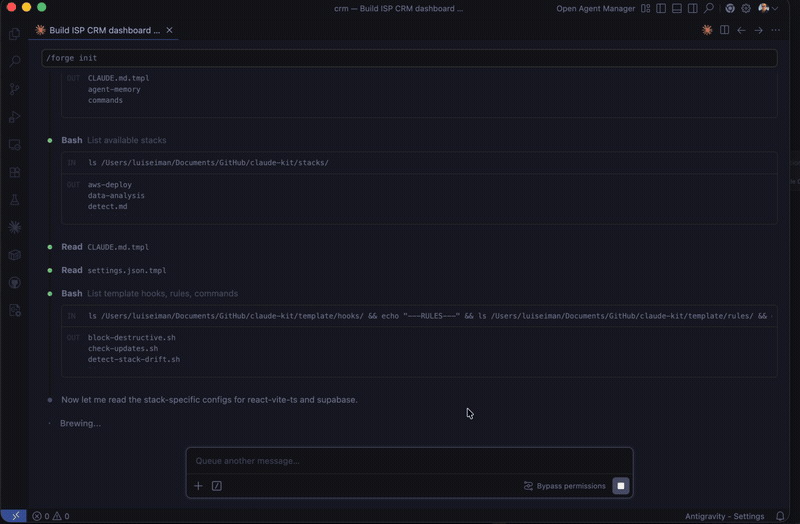Click the title bar search magnifier
The width and height of the screenshot is (800, 524).
709,9
